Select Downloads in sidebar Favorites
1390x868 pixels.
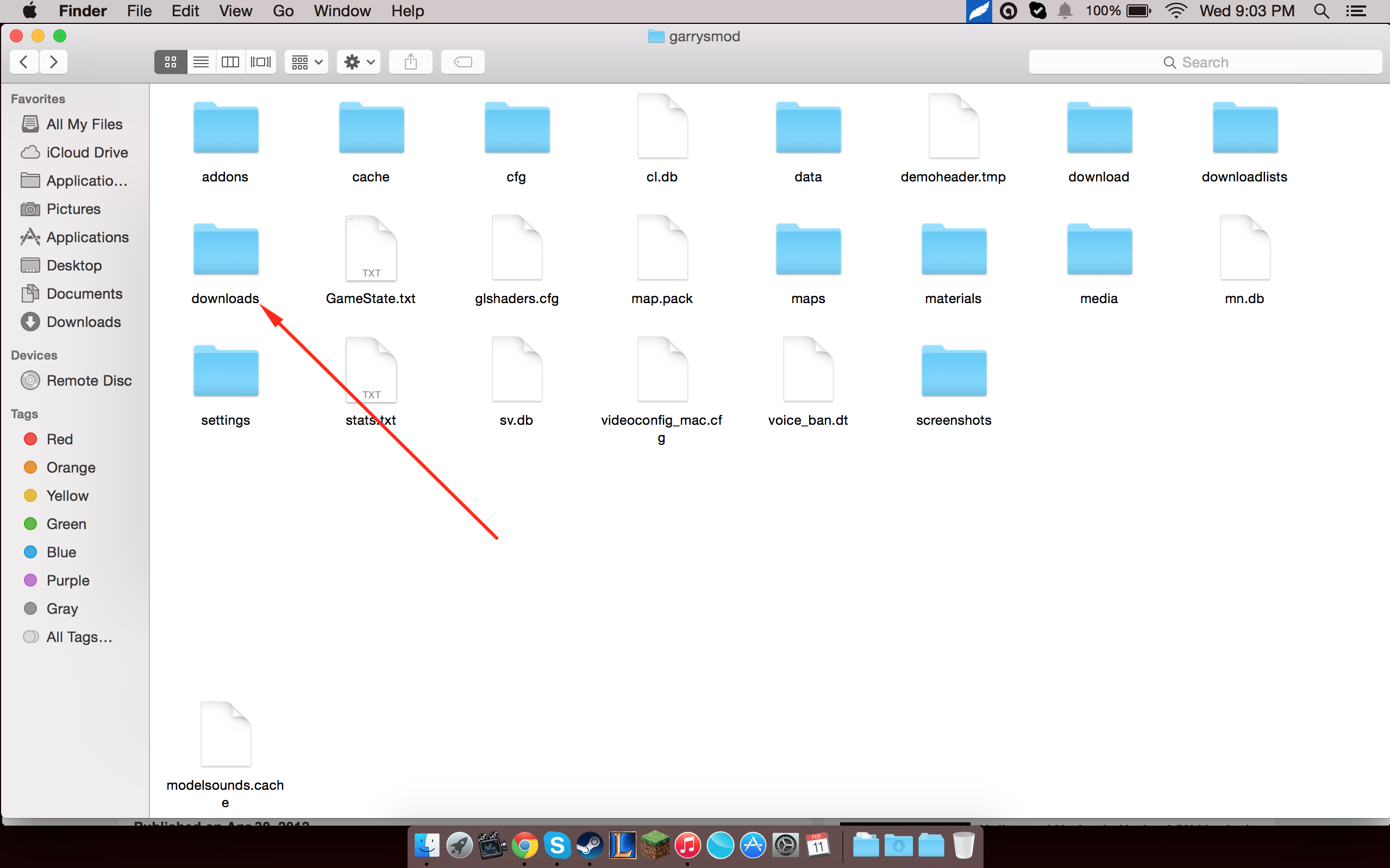click(83, 322)
